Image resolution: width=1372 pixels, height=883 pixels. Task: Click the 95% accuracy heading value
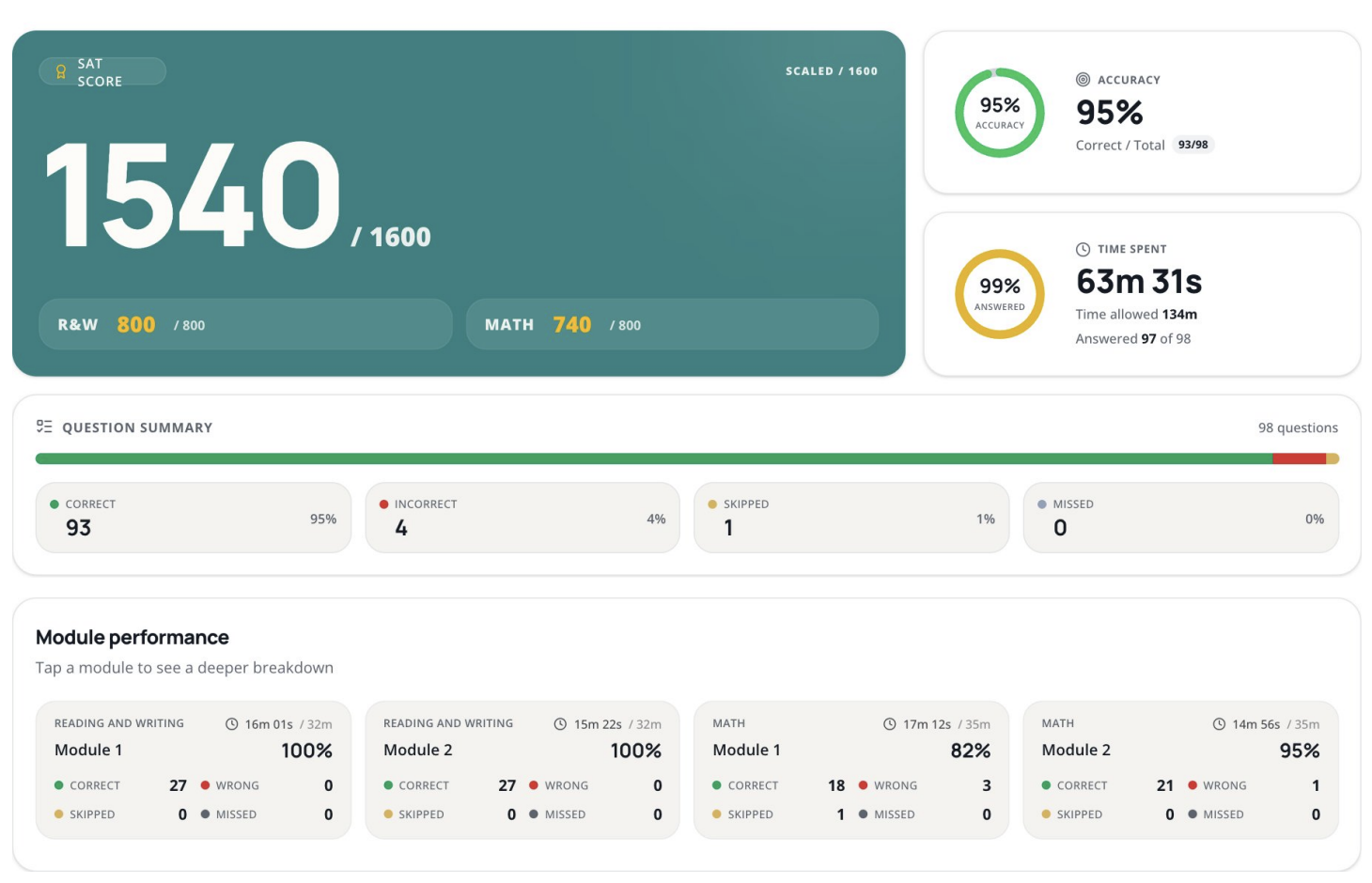[1110, 113]
